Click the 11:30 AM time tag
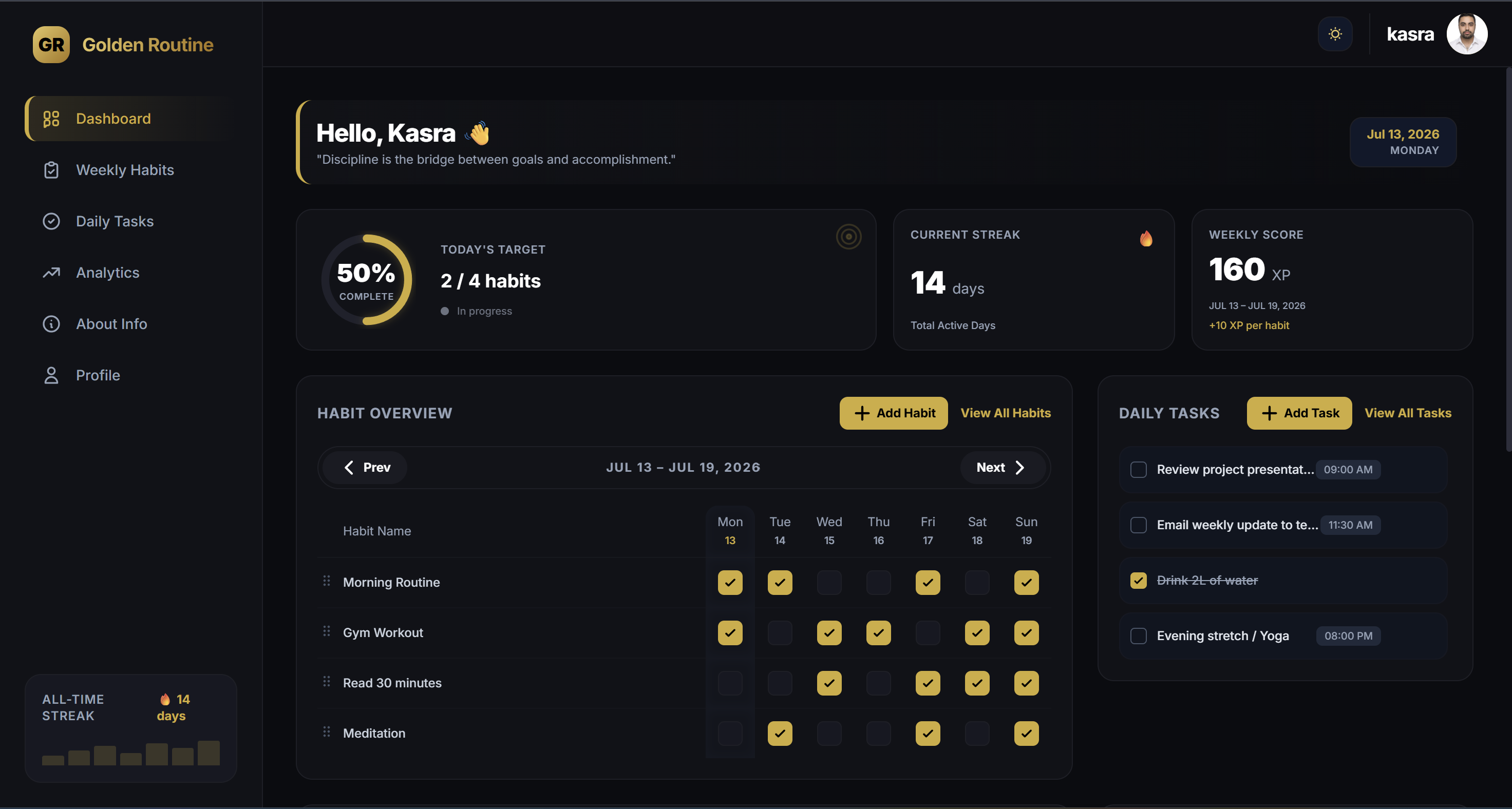The width and height of the screenshot is (1512, 809). click(x=1350, y=525)
